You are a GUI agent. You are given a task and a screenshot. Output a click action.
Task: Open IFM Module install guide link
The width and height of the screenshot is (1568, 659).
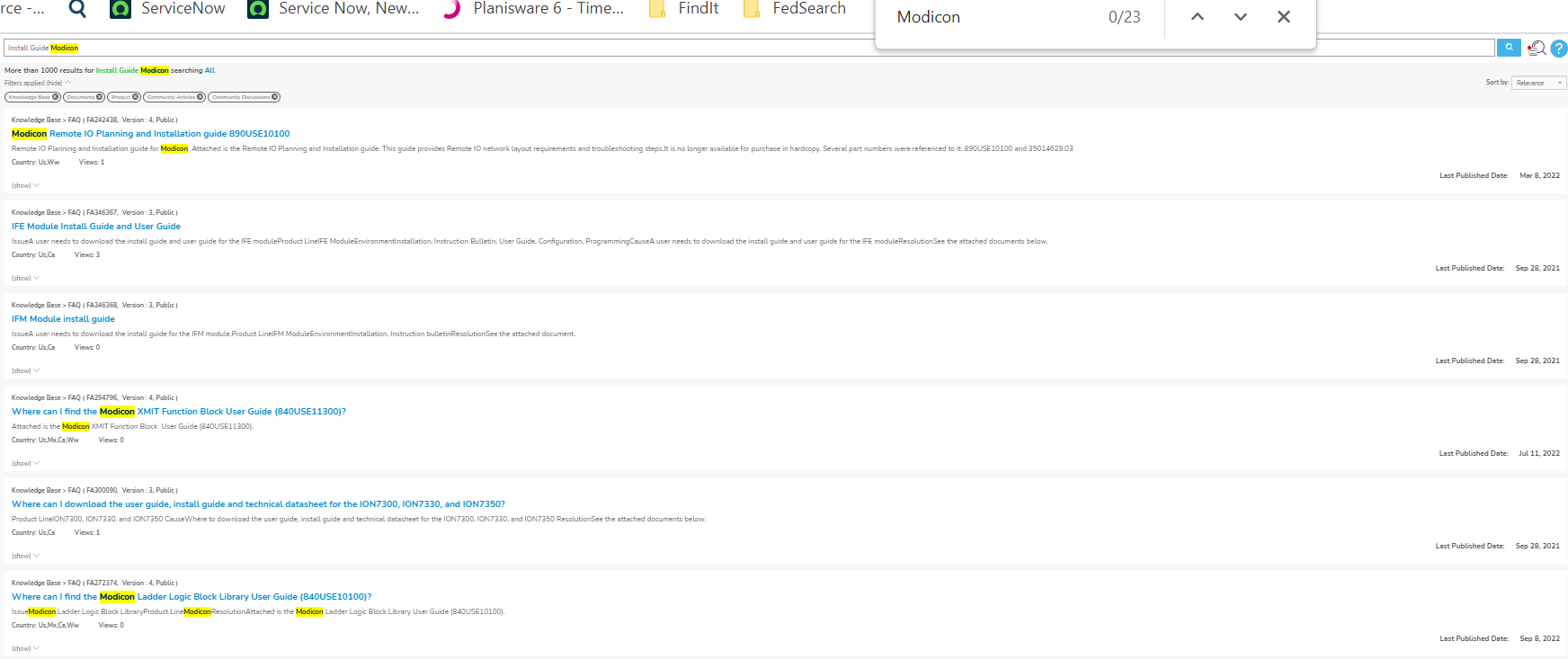tap(63, 319)
